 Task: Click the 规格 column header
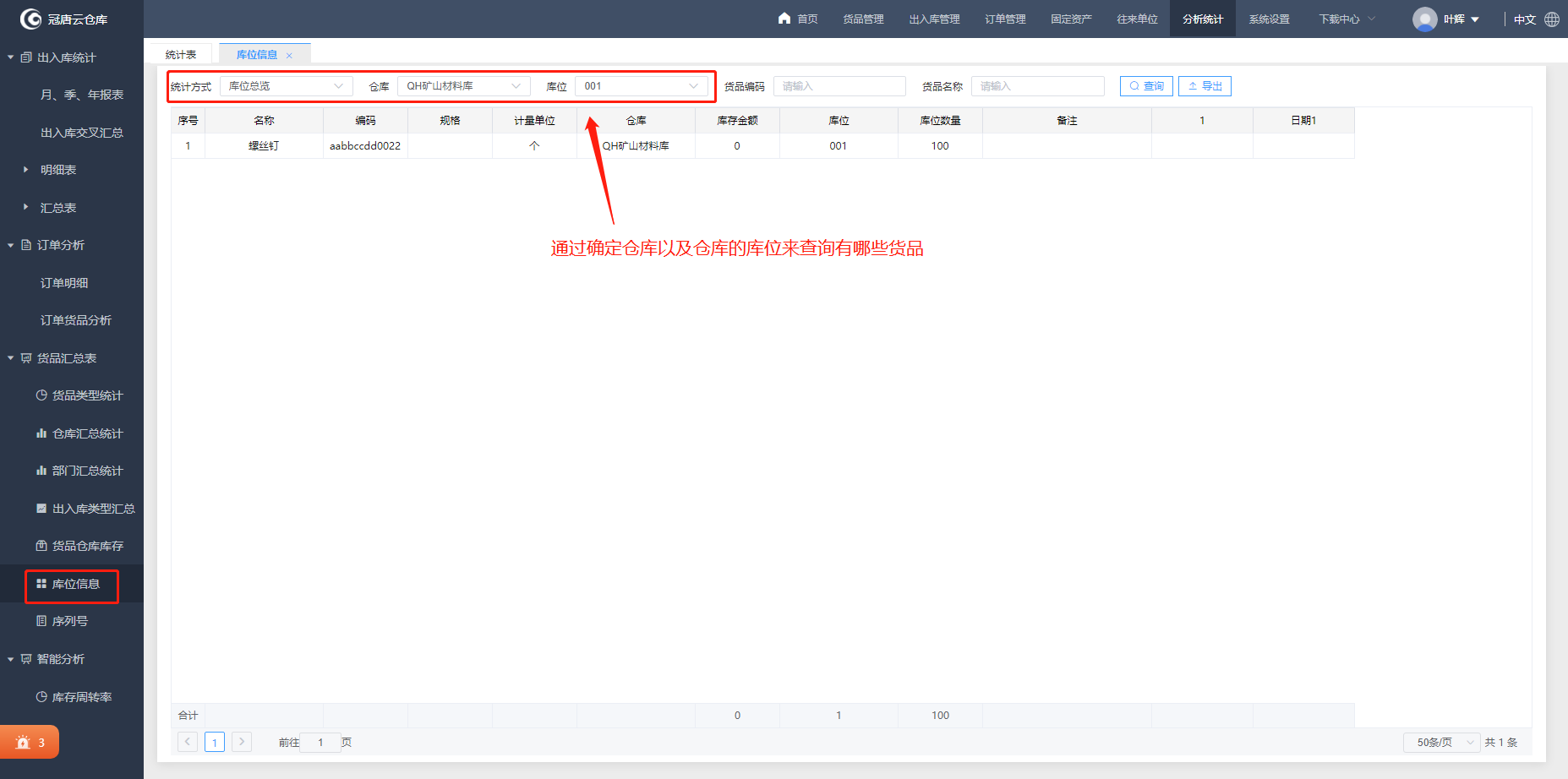[x=450, y=121]
